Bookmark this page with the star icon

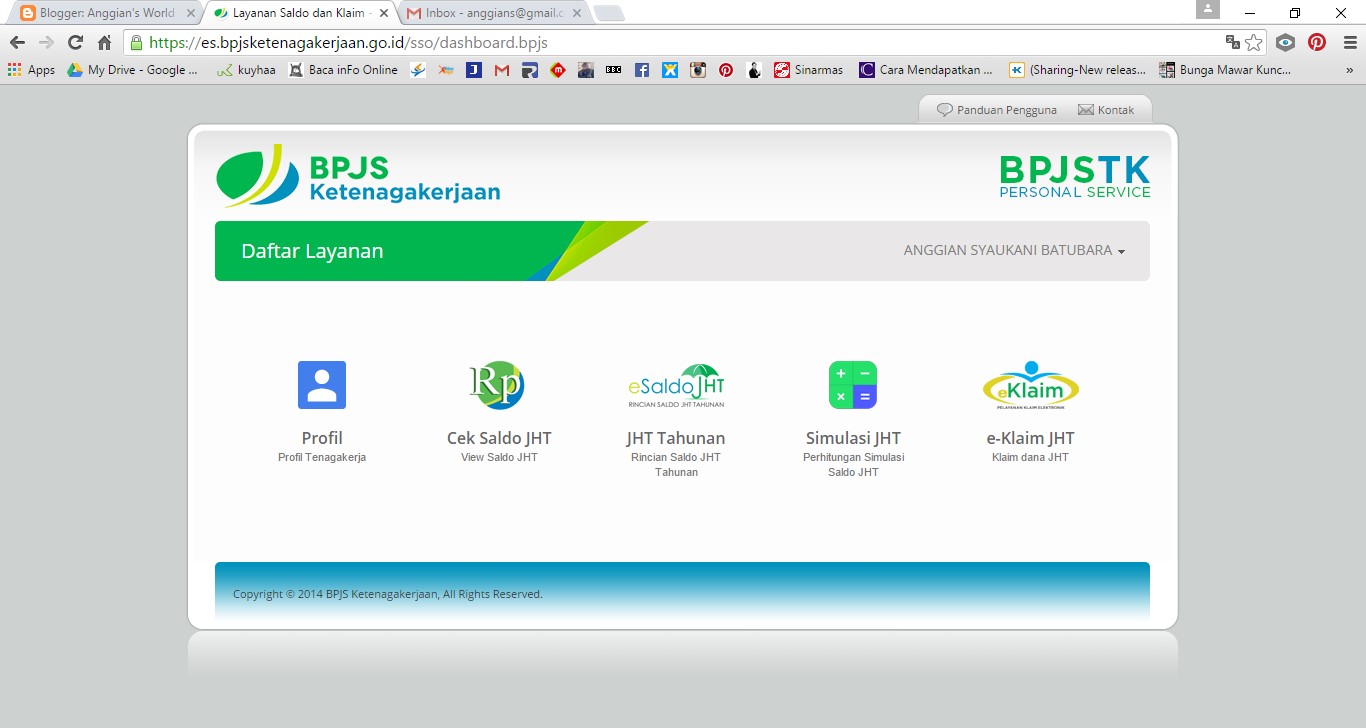[1254, 43]
